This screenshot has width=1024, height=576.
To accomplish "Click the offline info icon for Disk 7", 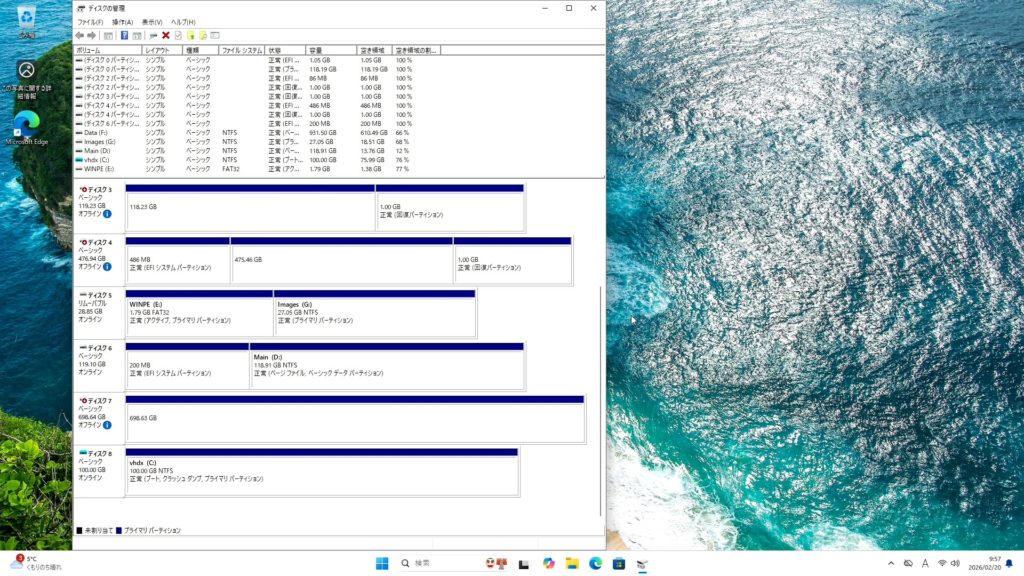I will click(107, 425).
